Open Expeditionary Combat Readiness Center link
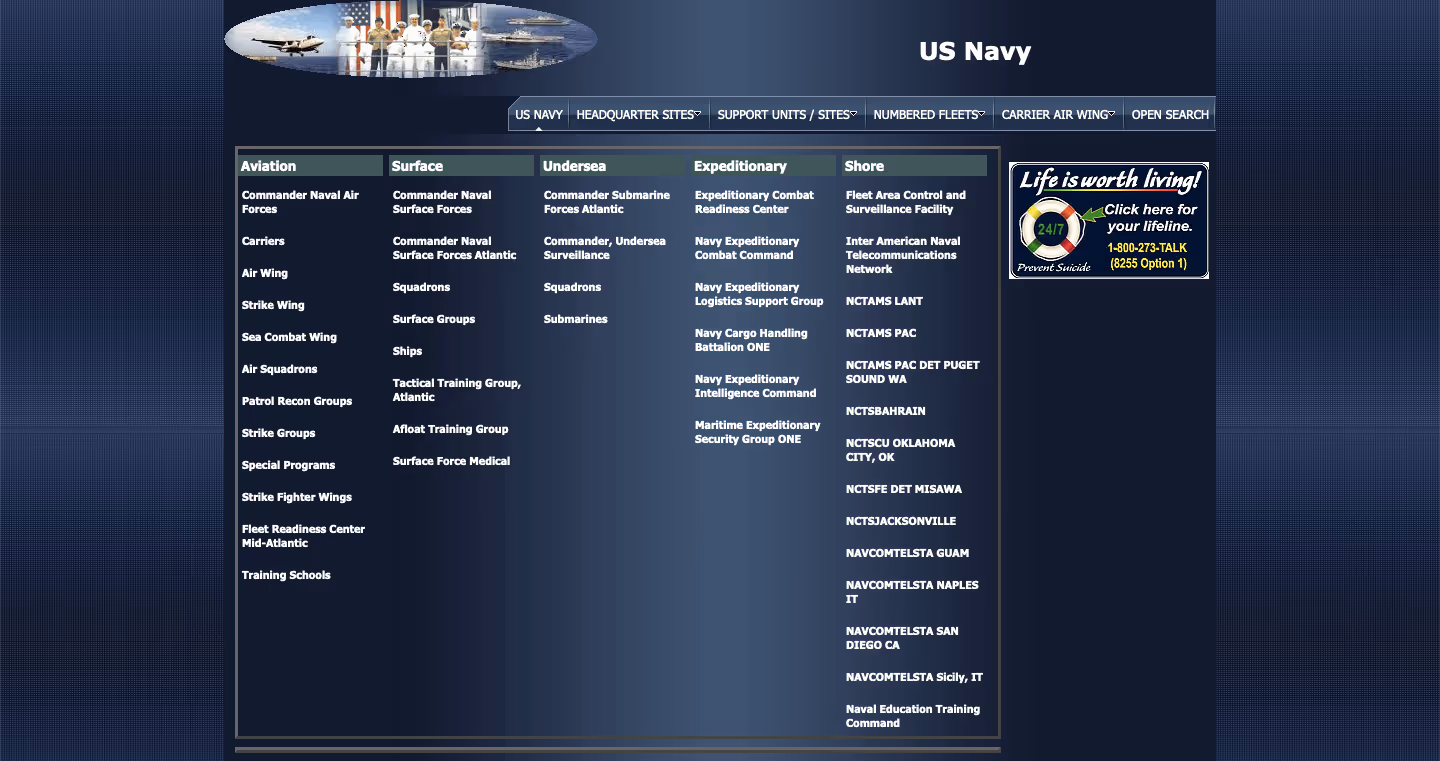This screenshot has width=1440, height=761. pos(755,202)
